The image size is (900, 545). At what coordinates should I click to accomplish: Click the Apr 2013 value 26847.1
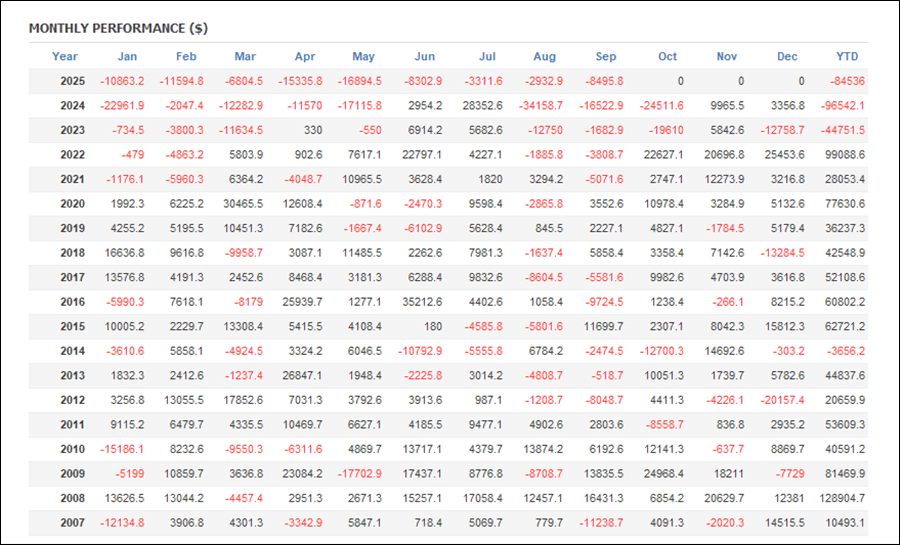click(299, 376)
